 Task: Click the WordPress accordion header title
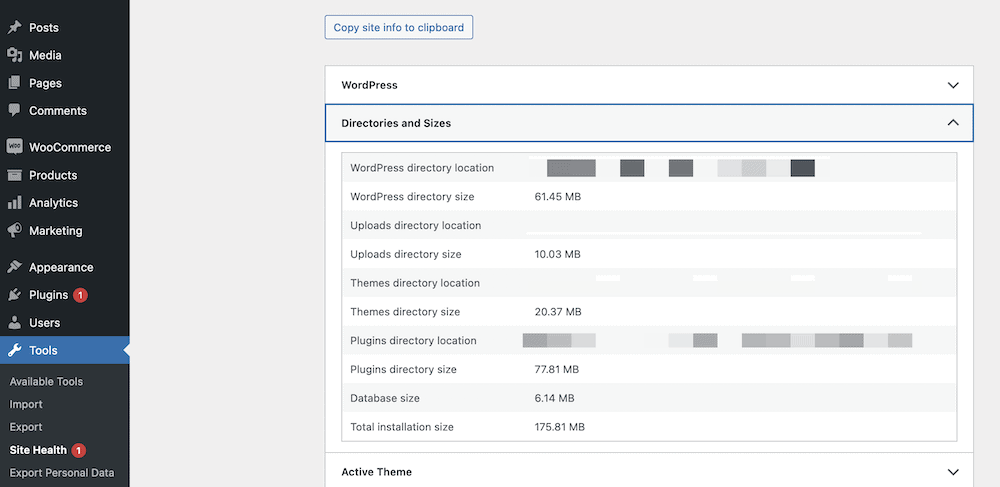(369, 85)
